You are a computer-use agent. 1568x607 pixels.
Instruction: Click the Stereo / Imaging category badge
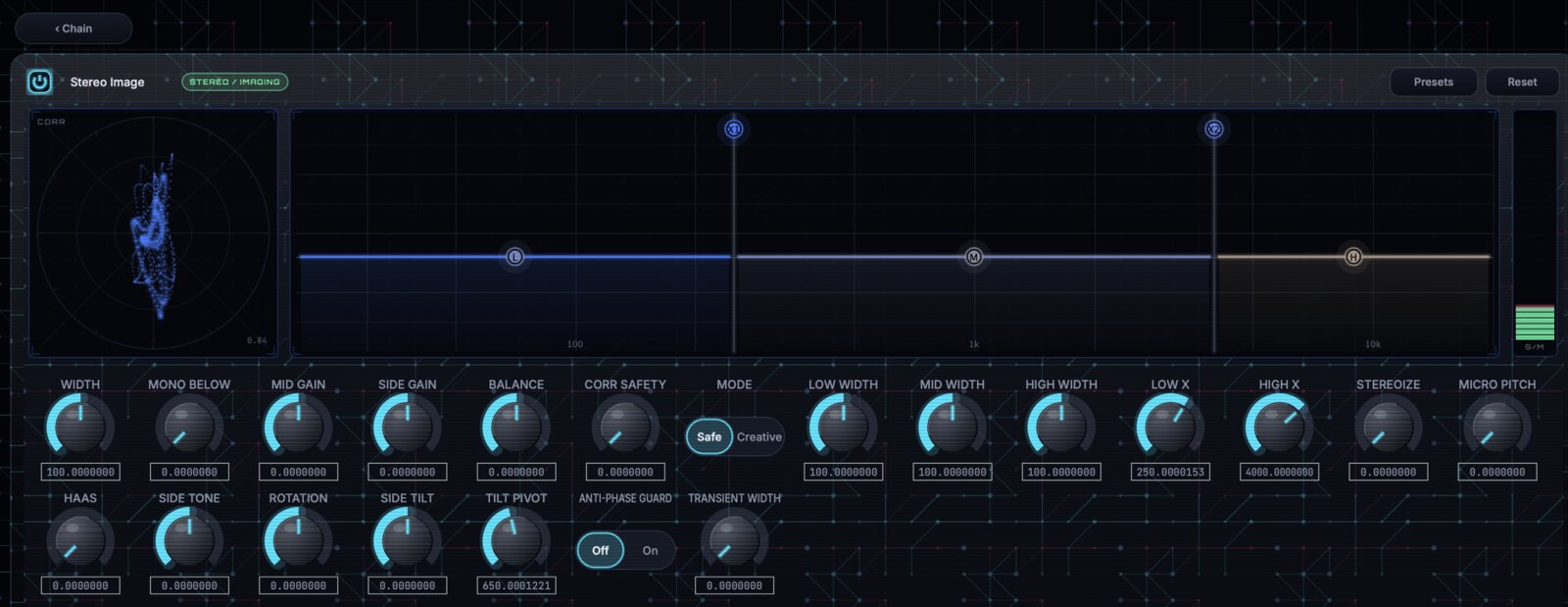[234, 82]
